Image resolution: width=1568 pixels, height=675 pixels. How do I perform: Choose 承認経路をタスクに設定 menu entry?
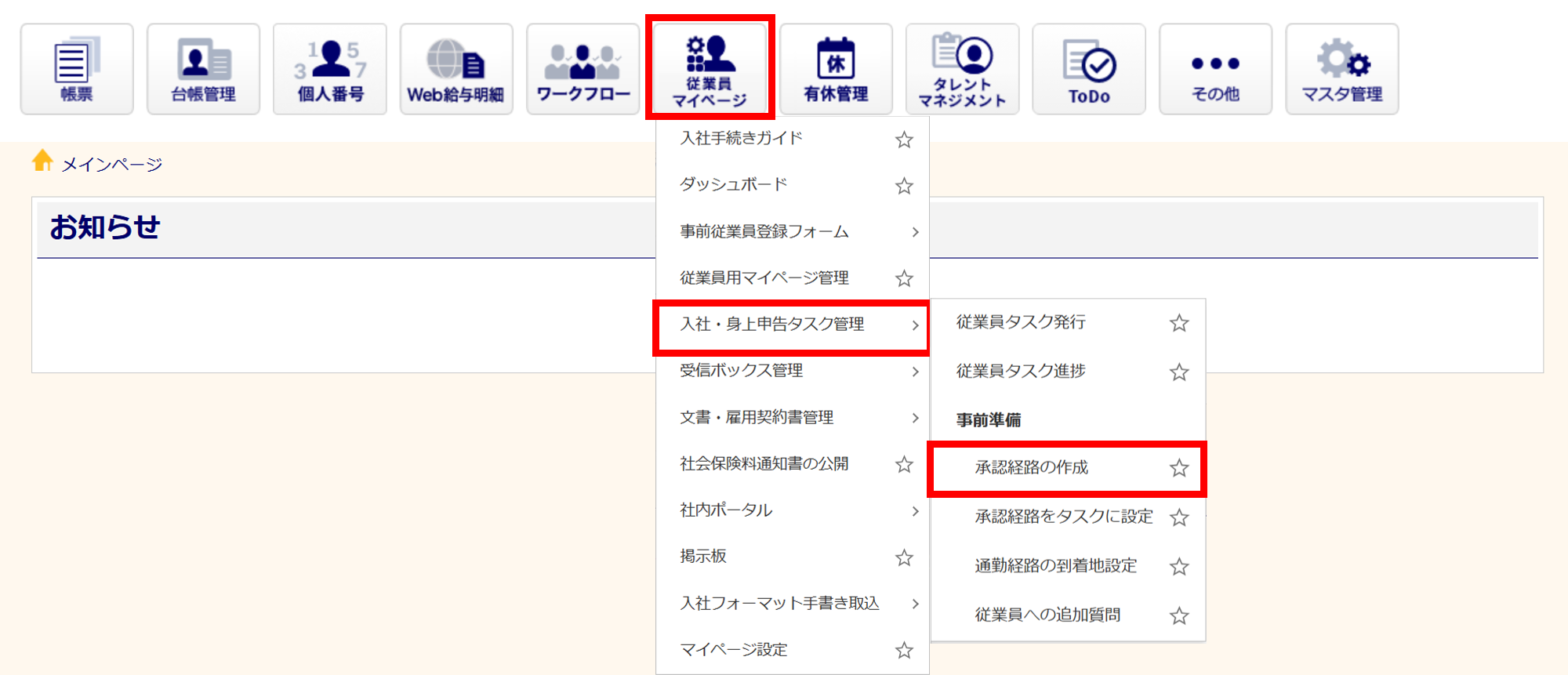[x=1063, y=517]
